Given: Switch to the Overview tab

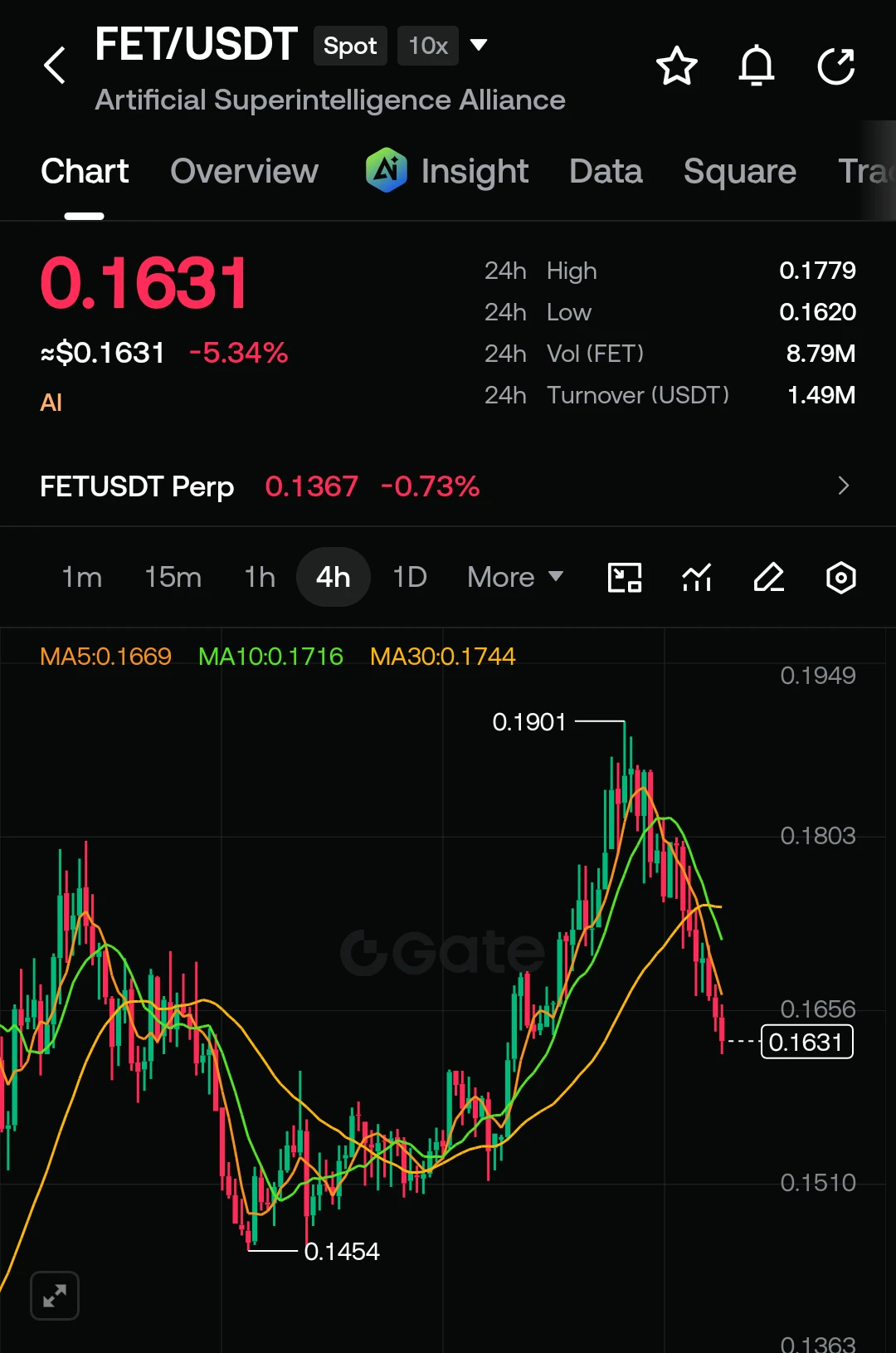Looking at the screenshot, I should (244, 172).
